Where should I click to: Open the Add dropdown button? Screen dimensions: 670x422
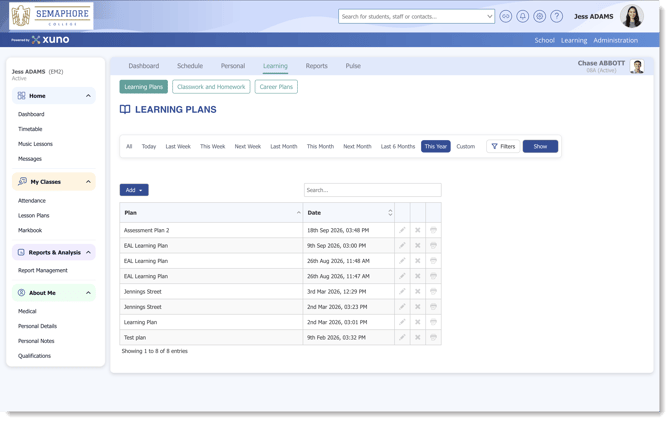[134, 190]
